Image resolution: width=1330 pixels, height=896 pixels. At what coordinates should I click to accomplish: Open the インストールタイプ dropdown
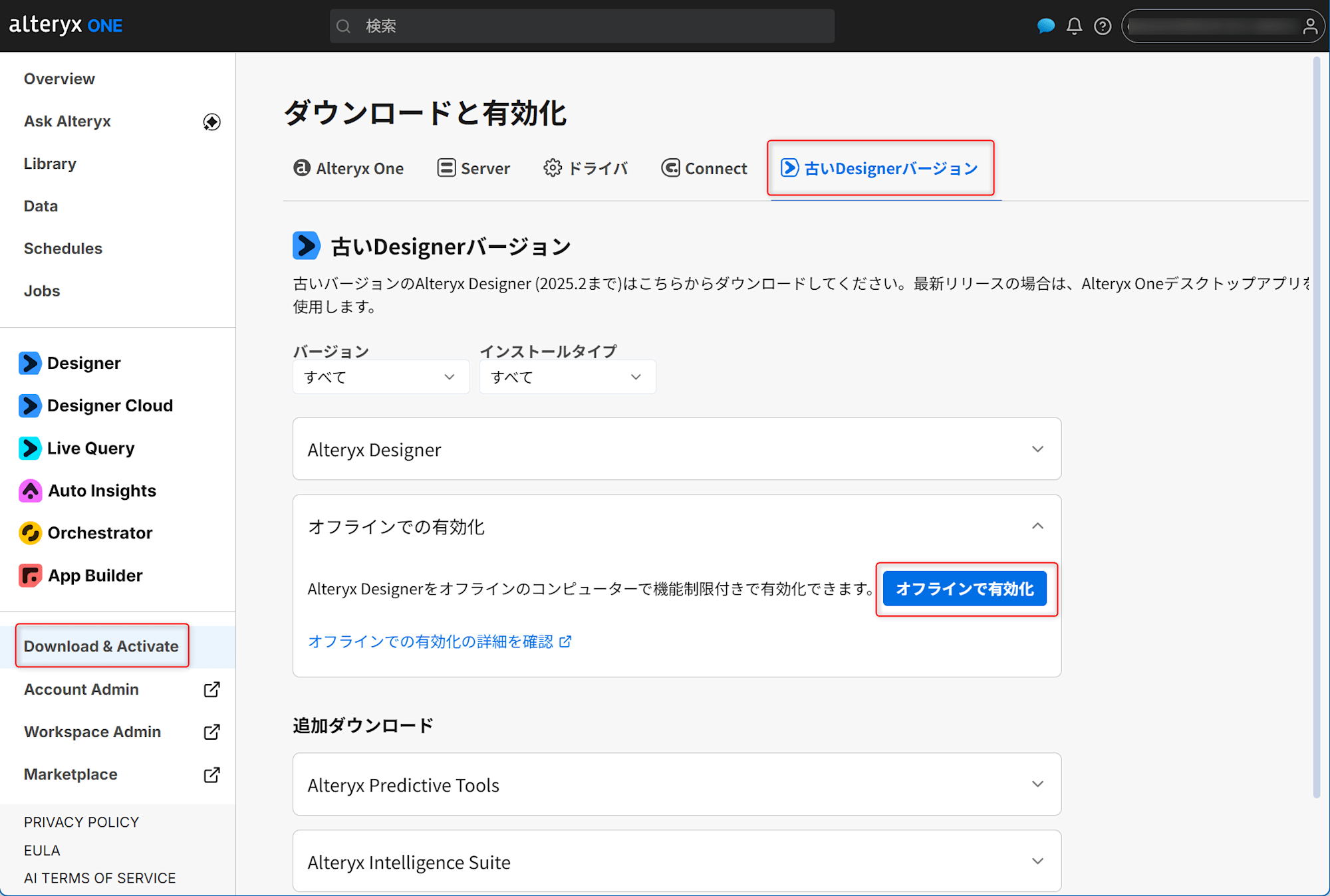pyautogui.click(x=567, y=377)
